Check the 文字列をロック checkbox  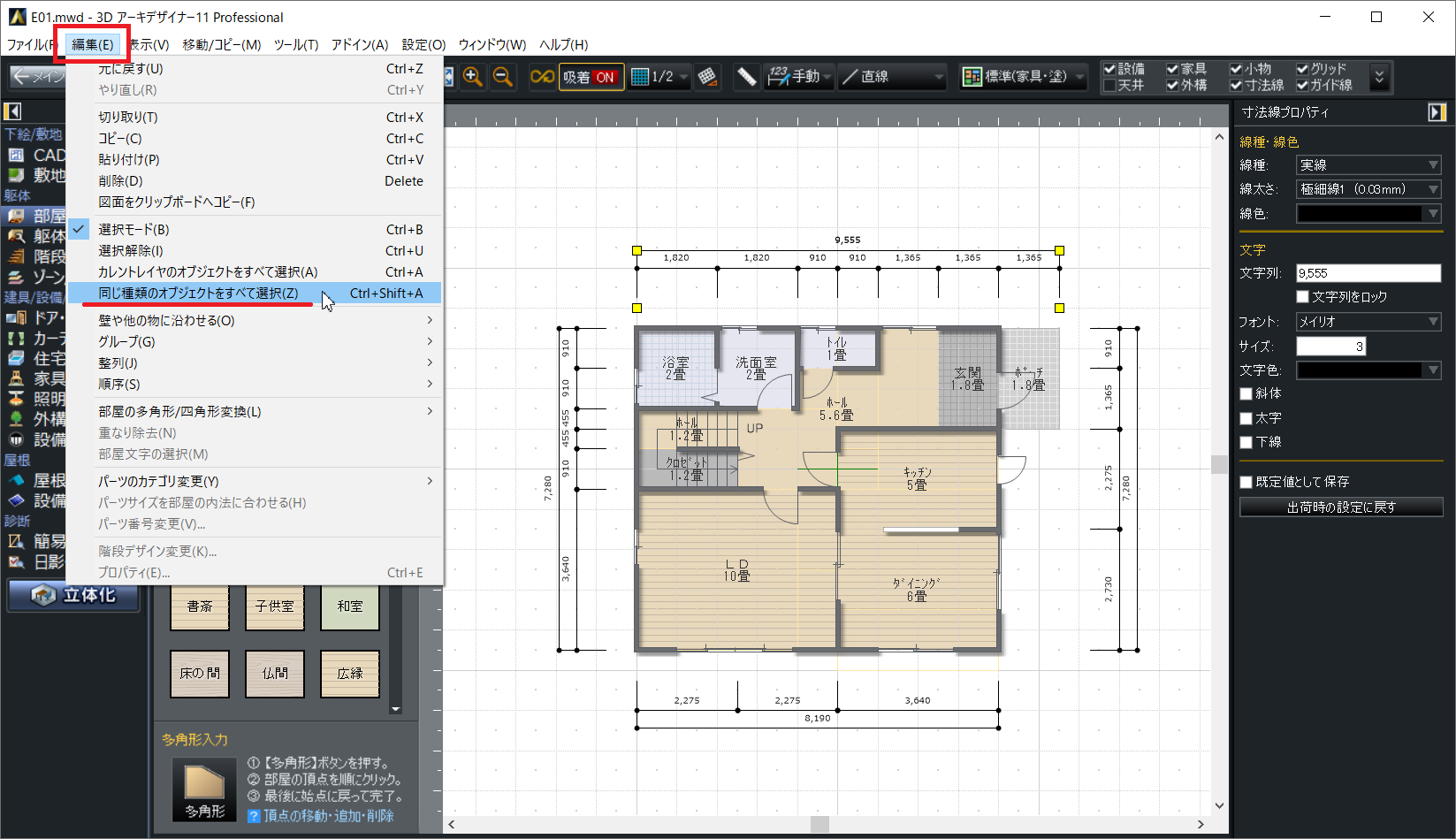[1302, 297]
